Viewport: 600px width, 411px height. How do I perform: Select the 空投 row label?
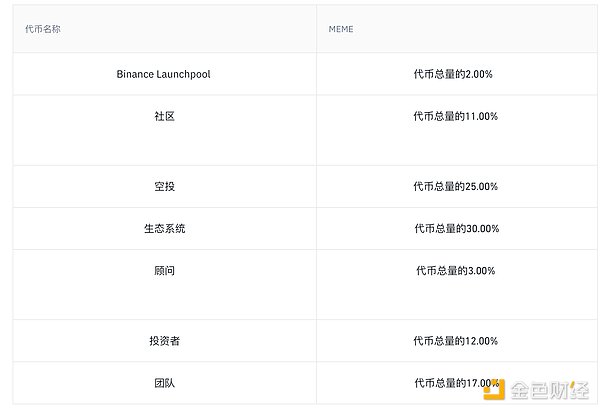click(164, 186)
